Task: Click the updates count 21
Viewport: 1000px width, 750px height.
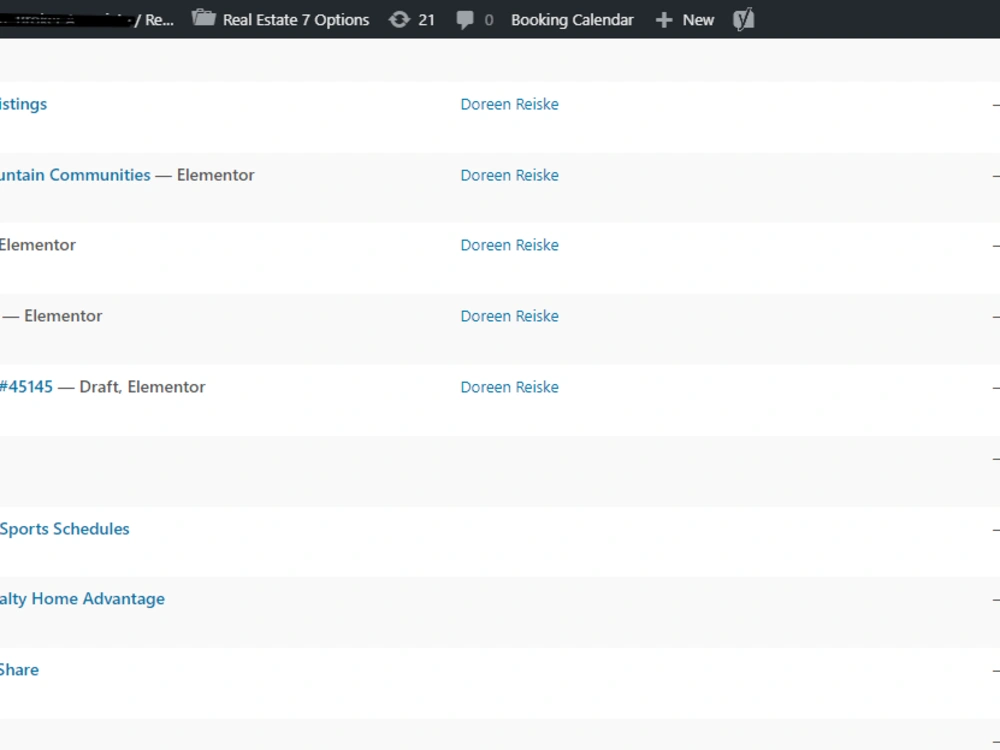Action: (427, 20)
